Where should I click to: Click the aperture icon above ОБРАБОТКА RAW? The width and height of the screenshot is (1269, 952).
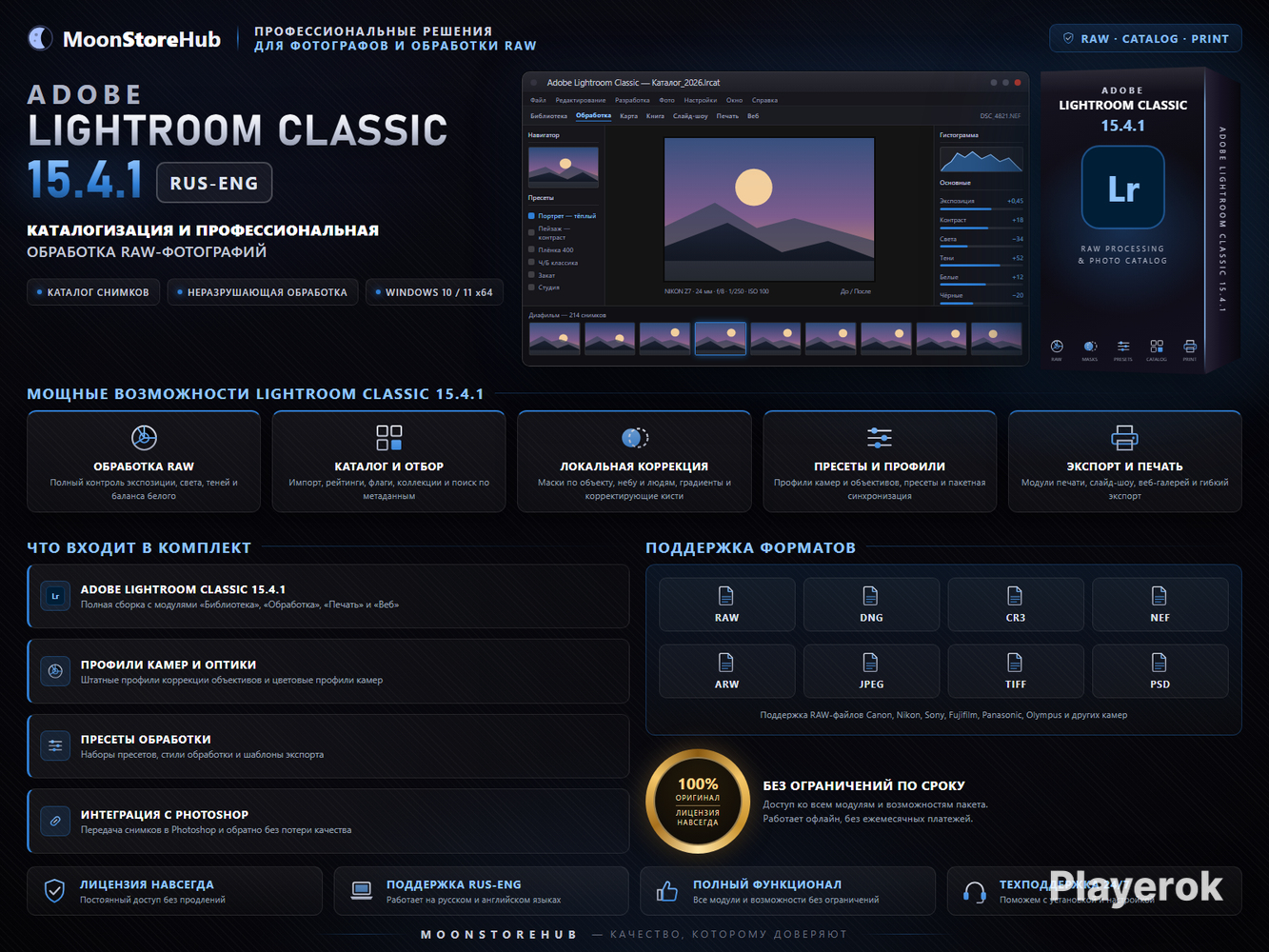coord(144,437)
